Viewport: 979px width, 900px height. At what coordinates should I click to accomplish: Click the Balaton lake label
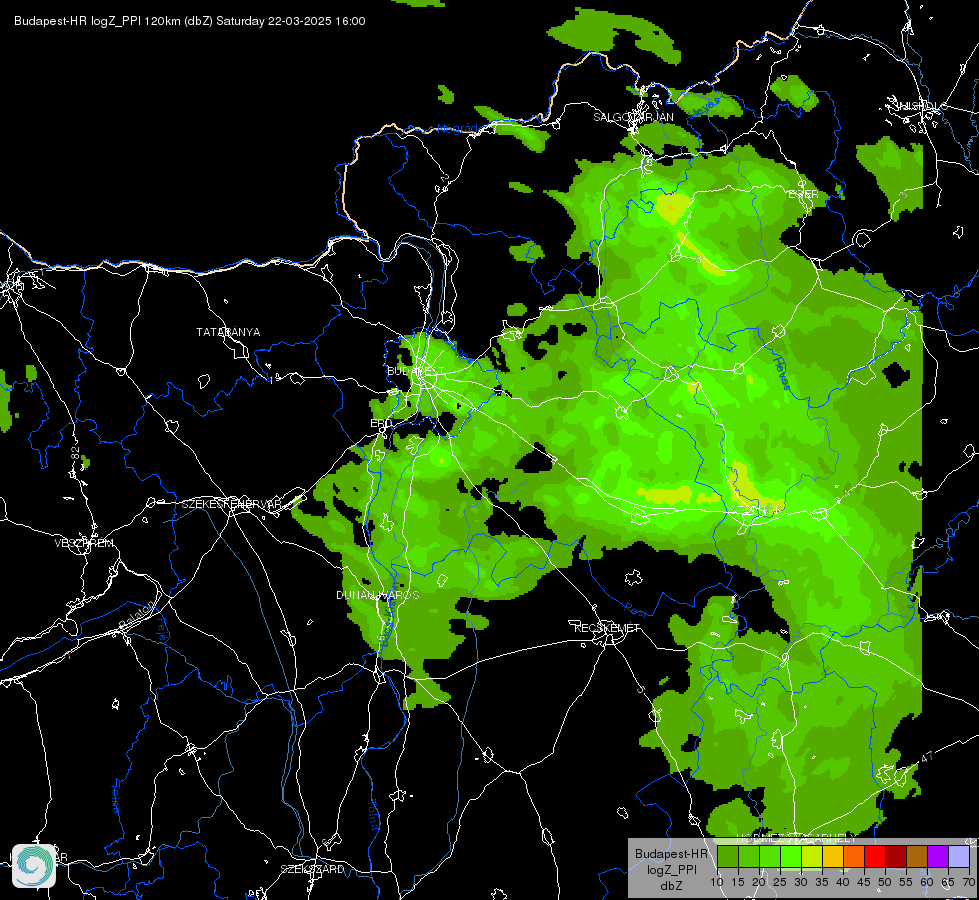135,616
